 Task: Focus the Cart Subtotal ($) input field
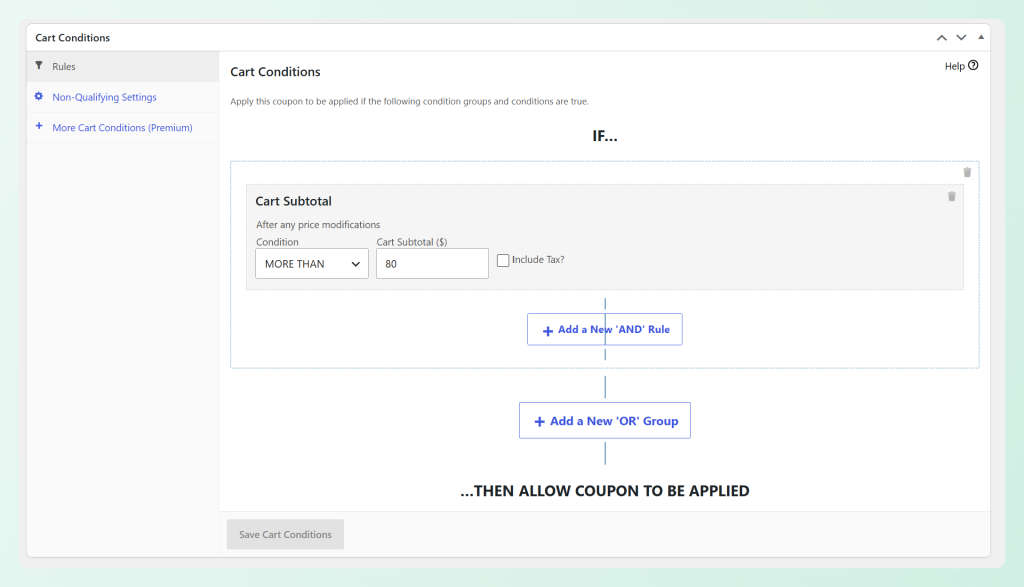[x=432, y=264]
